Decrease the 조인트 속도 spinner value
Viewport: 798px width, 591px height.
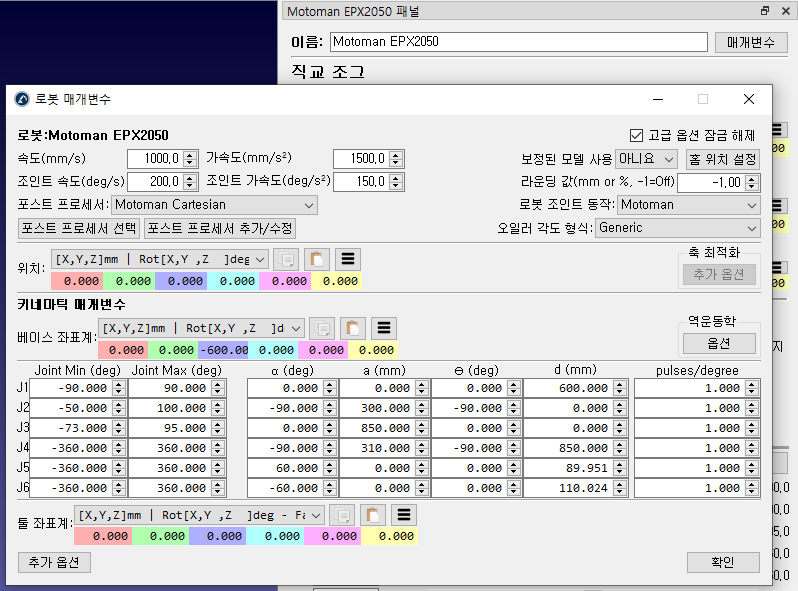coord(190,186)
